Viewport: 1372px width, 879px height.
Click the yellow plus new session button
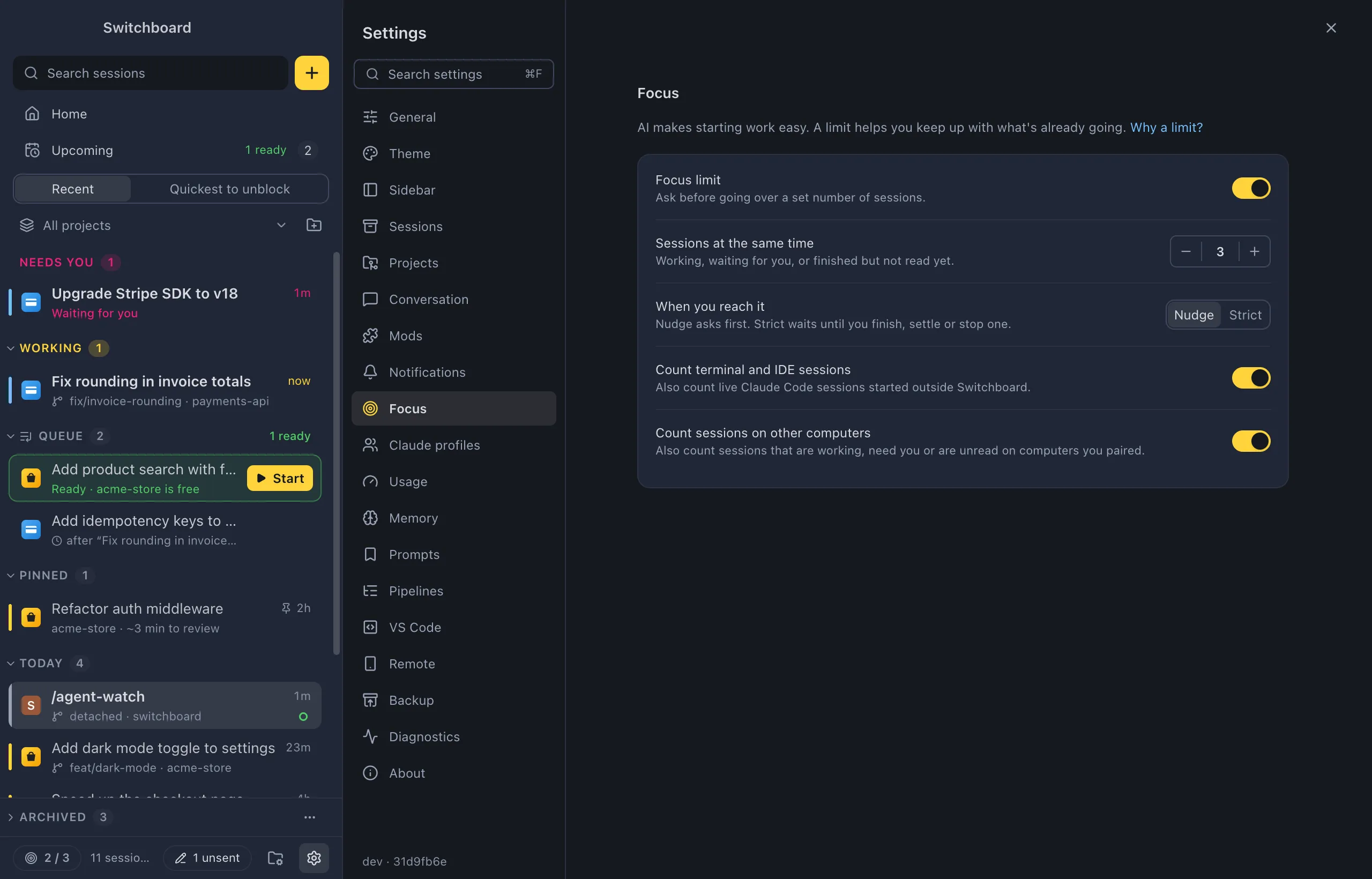pos(311,73)
